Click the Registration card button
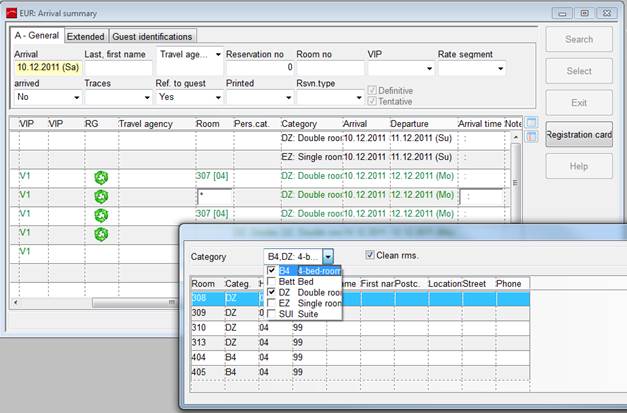 579,135
